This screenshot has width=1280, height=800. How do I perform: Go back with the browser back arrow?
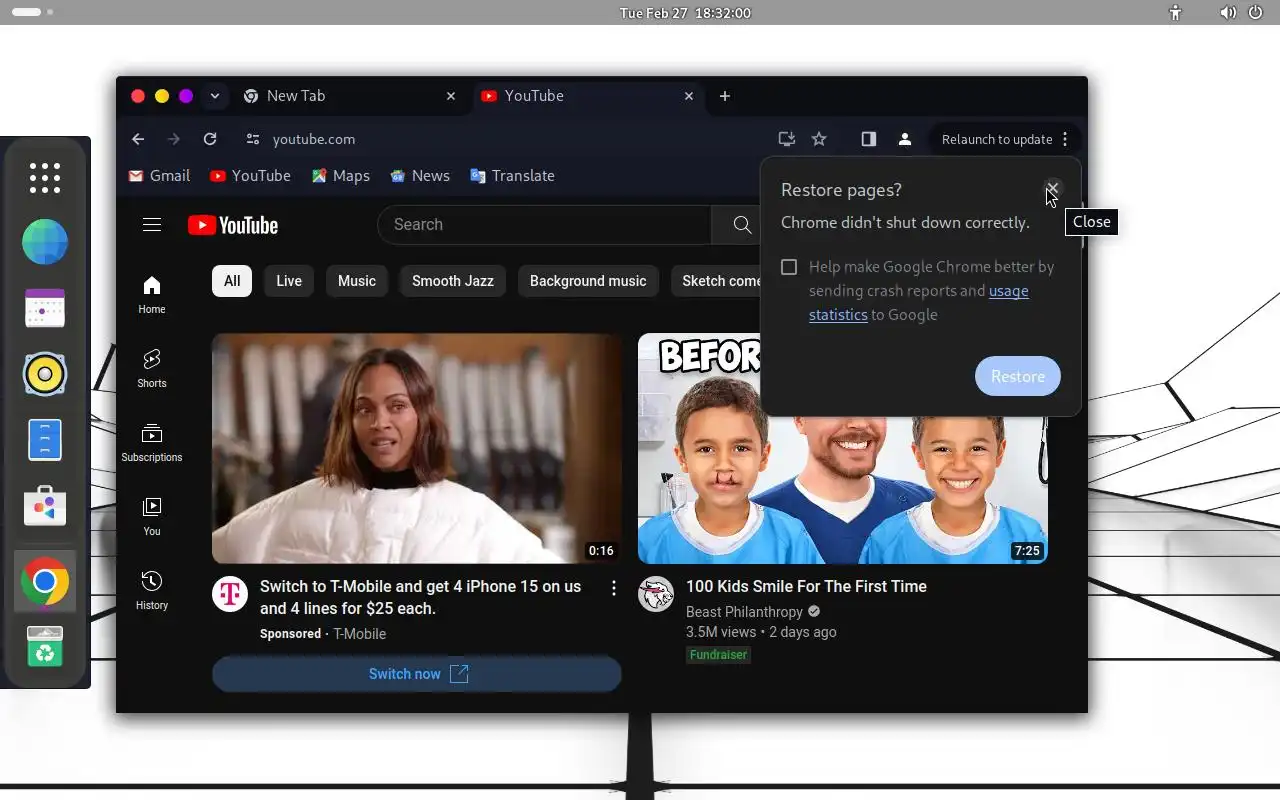pos(138,139)
